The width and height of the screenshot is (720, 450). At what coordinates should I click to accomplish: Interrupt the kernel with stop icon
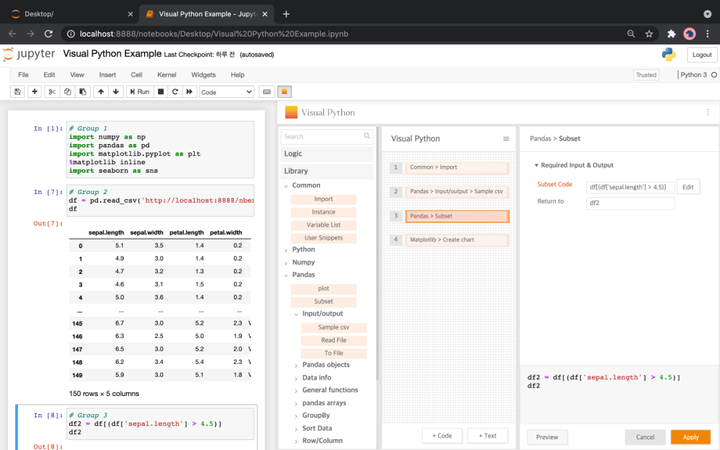(160, 92)
